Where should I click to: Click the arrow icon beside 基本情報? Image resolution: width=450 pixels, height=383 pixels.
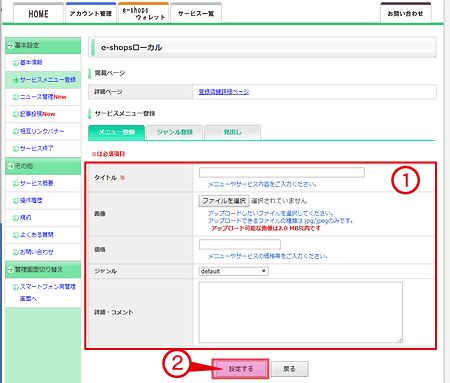(15, 63)
